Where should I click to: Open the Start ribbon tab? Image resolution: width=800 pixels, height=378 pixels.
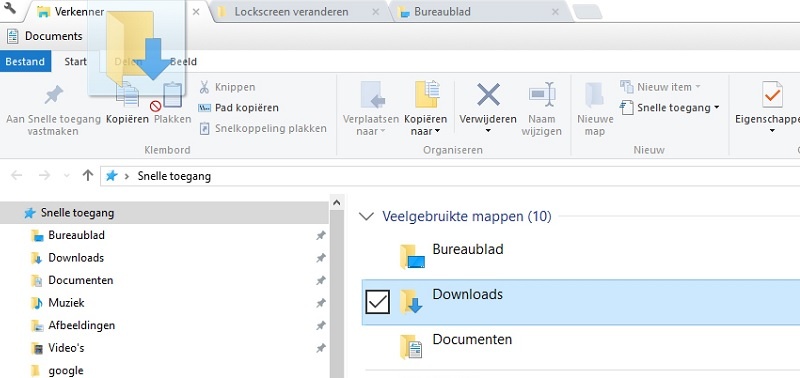[x=76, y=62]
